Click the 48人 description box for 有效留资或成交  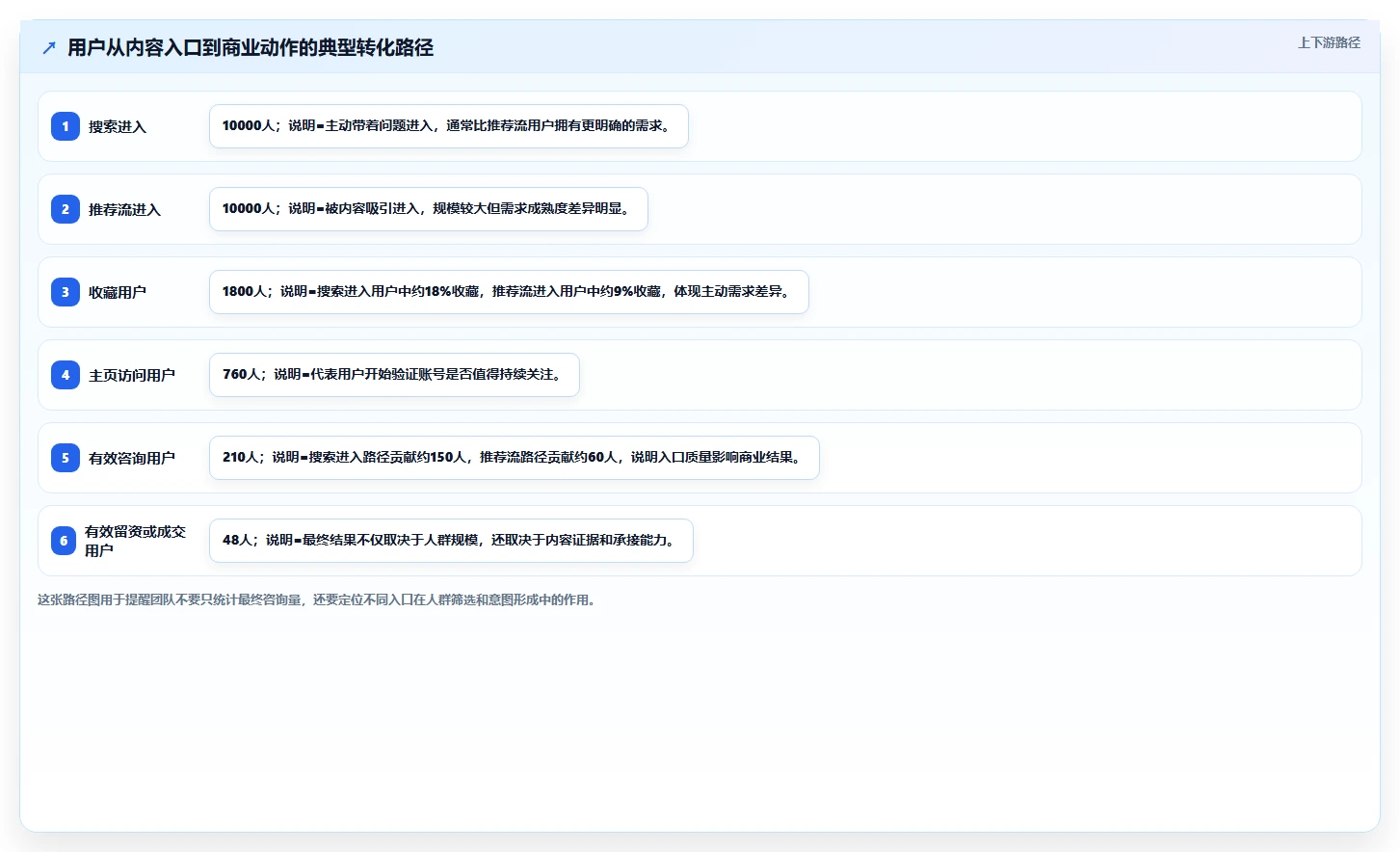point(451,541)
